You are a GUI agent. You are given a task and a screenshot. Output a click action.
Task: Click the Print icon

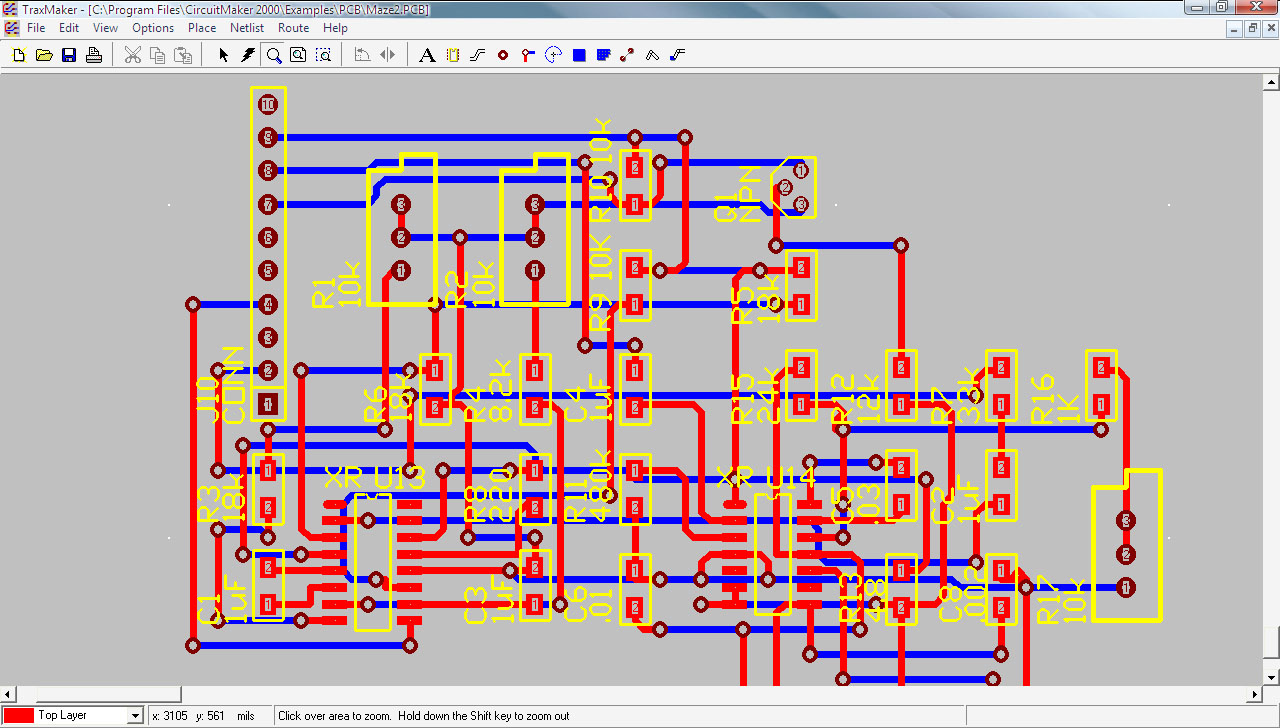[x=94, y=55]
